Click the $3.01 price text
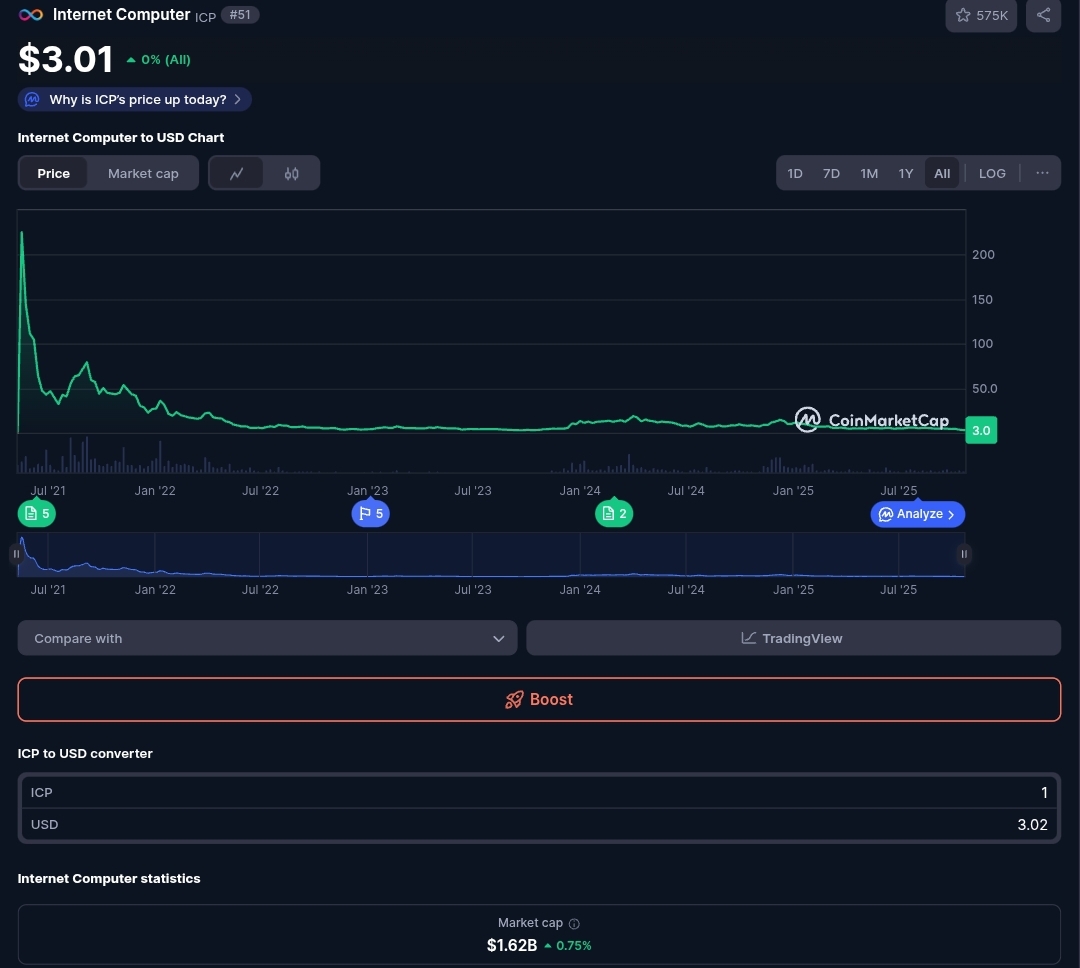 [x=65, y=59]
